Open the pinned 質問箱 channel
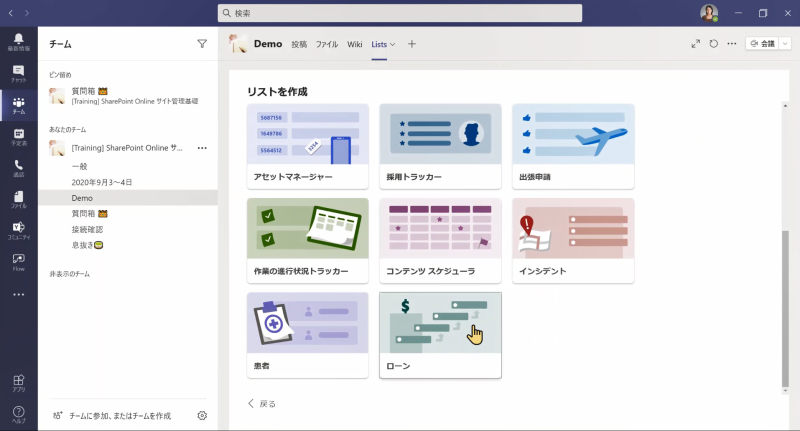Viewport: 800px width, 431px height. tap(128, 95)
